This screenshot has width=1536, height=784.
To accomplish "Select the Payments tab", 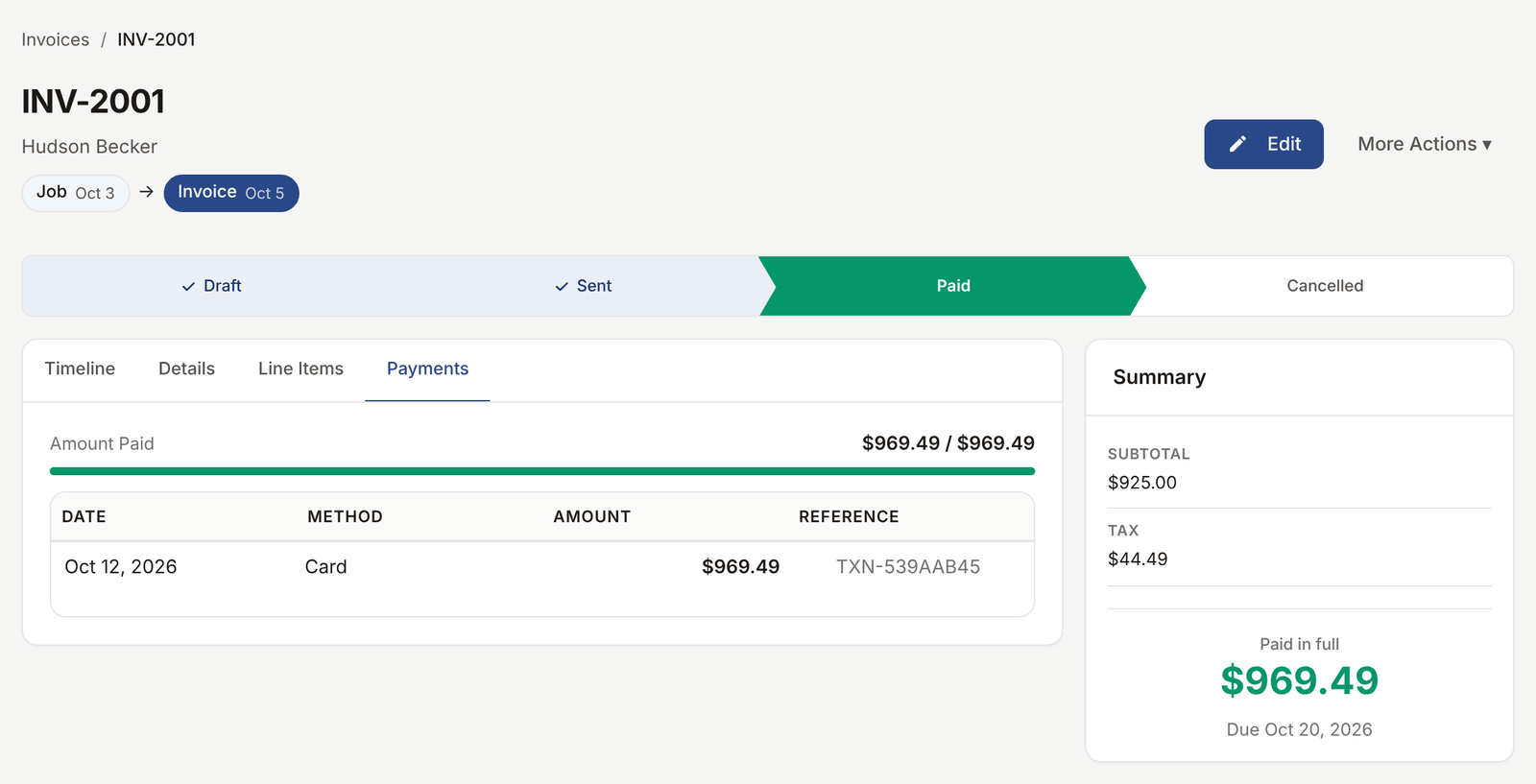I will click(427, 368).
